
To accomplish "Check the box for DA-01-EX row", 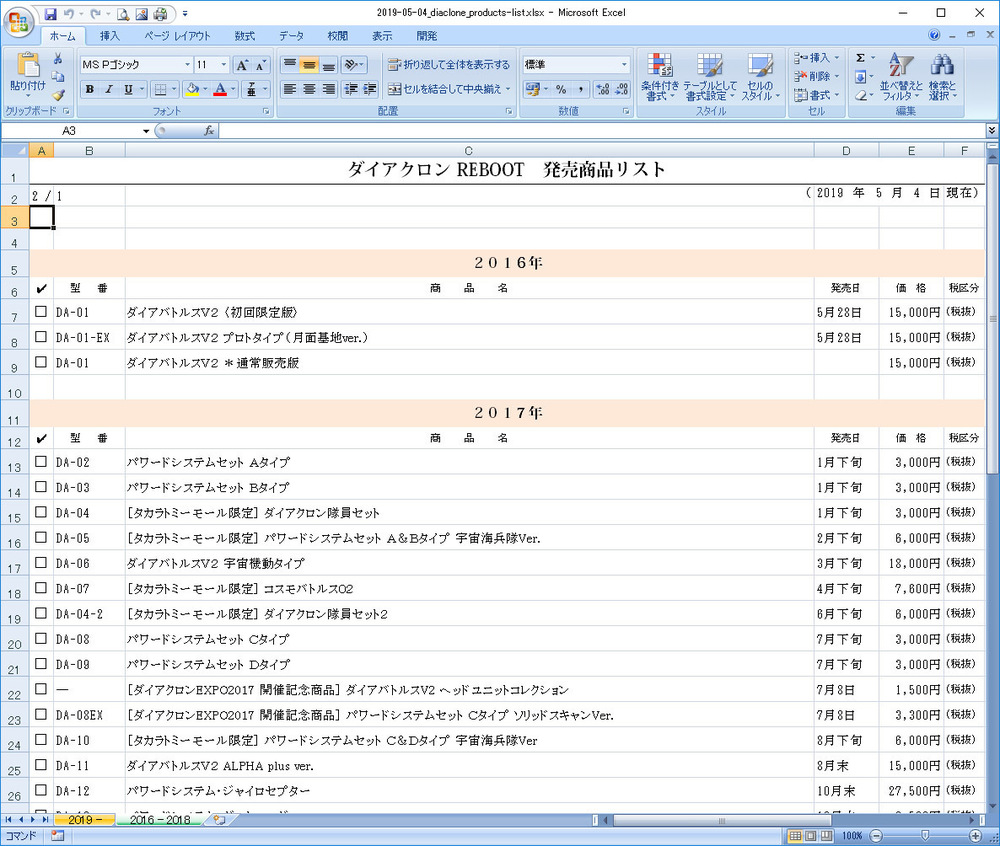I will [x=41, y=337].
